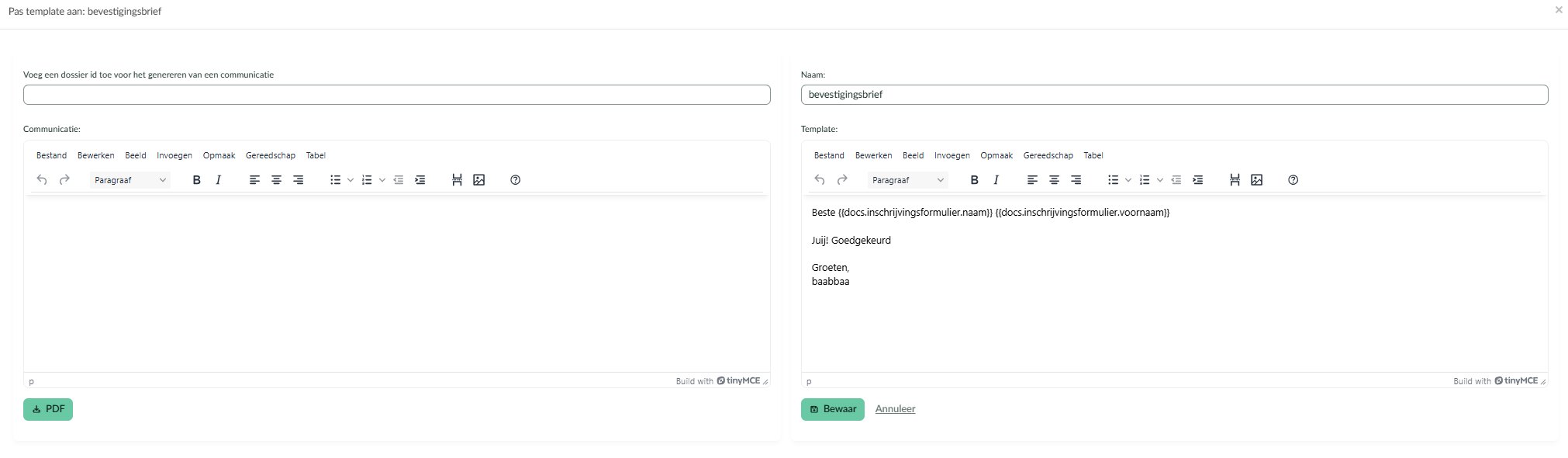This screenshot has height=458, width=1568.
Task: Center align in Template editor
Action: [1054, 180]
